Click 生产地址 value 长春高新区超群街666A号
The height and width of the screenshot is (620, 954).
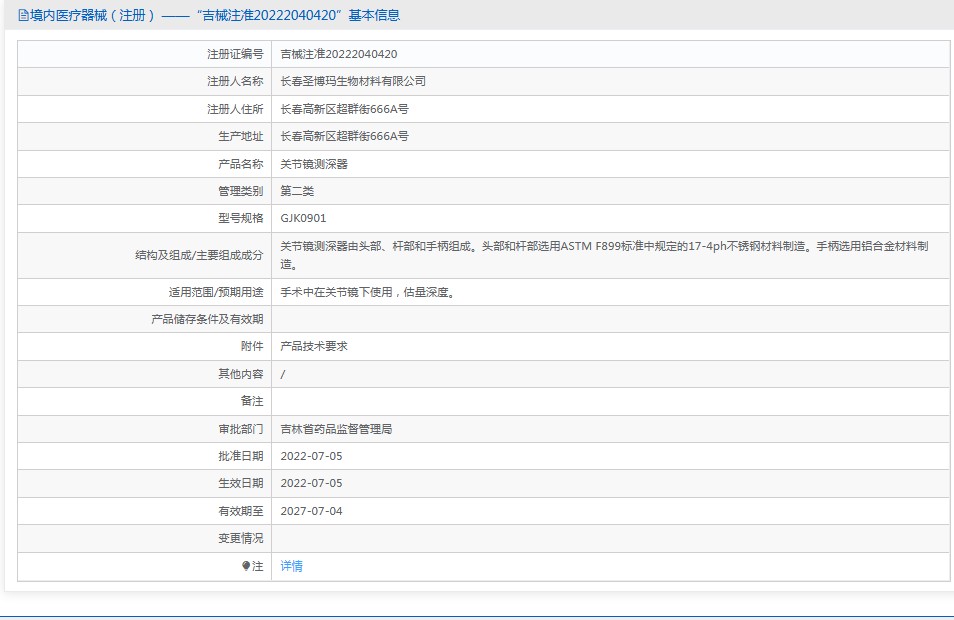[x=344, y=136]
